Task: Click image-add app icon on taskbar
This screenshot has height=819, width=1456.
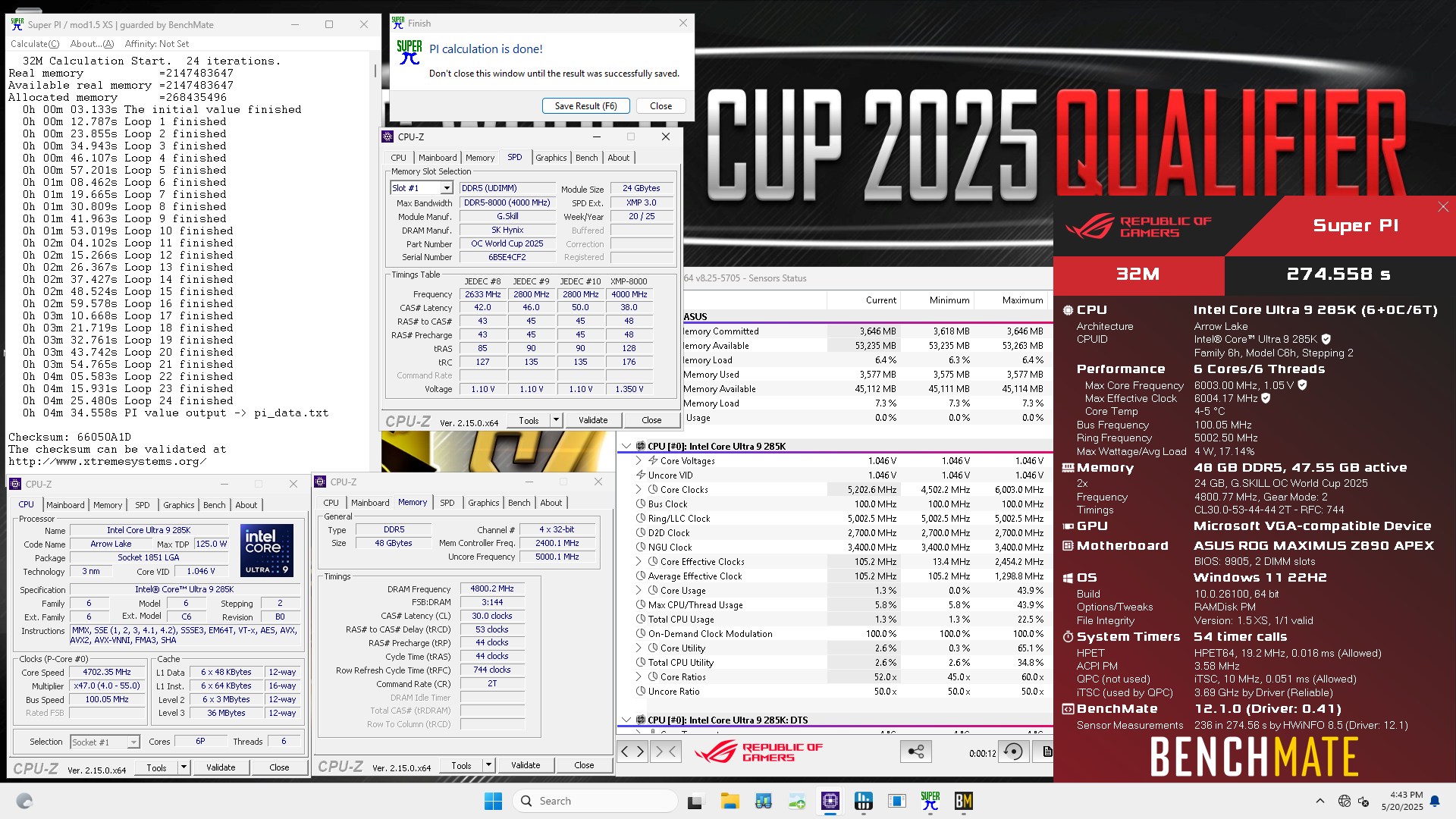Action: pos(796,801)
